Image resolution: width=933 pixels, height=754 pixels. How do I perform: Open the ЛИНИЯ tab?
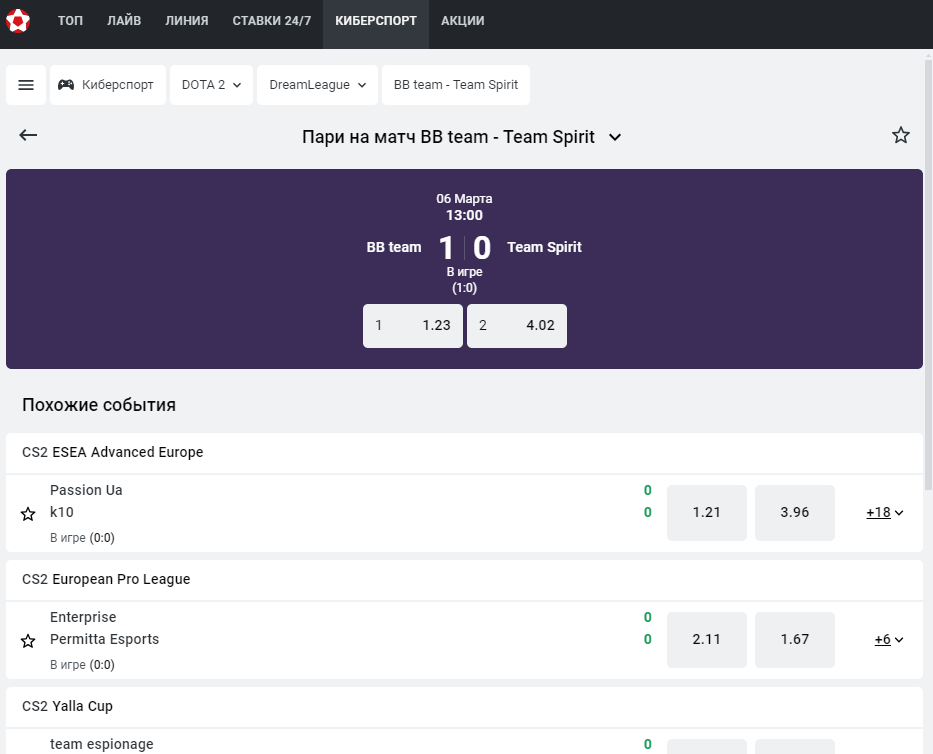(x=187, y=21)
